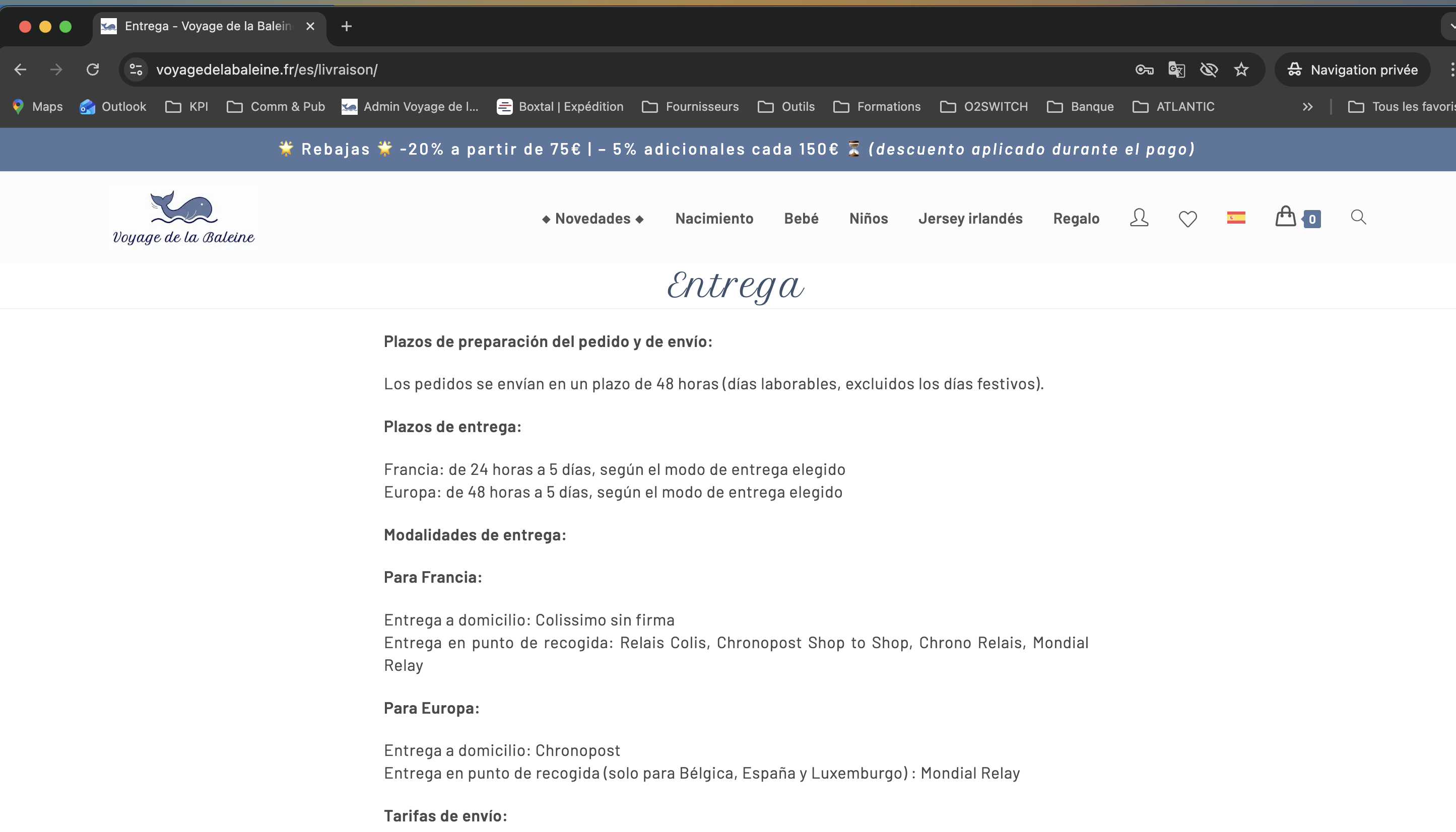This screenshot has height=832, width=1456.
Task: Click the password key icon
Action: 1144,70
